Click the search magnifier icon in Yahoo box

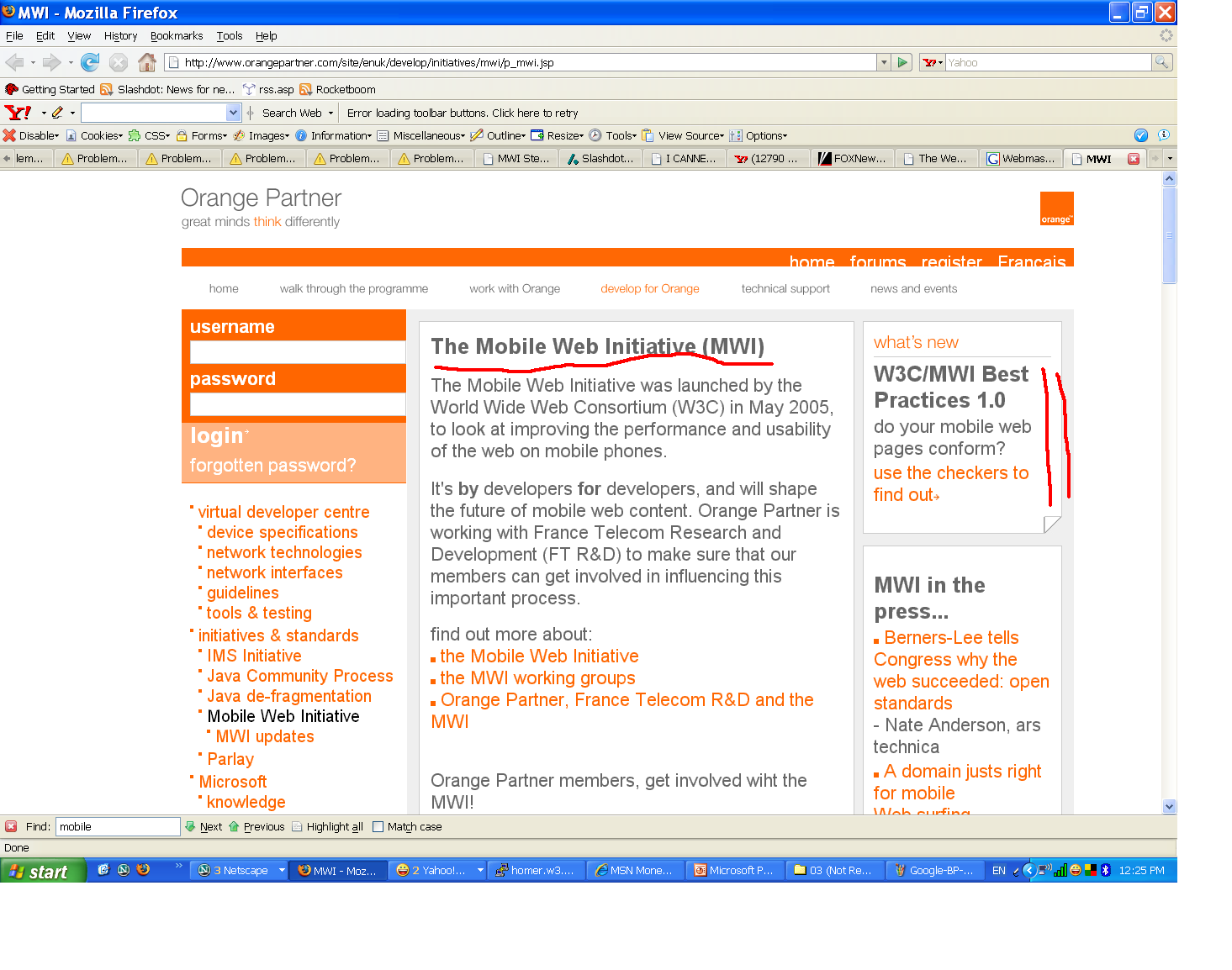click(1161, 62)
